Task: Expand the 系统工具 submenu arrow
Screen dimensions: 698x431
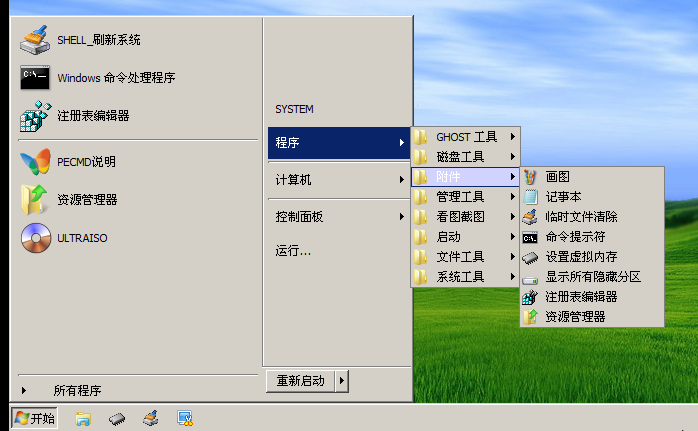Action: click(x=513, y=277)
